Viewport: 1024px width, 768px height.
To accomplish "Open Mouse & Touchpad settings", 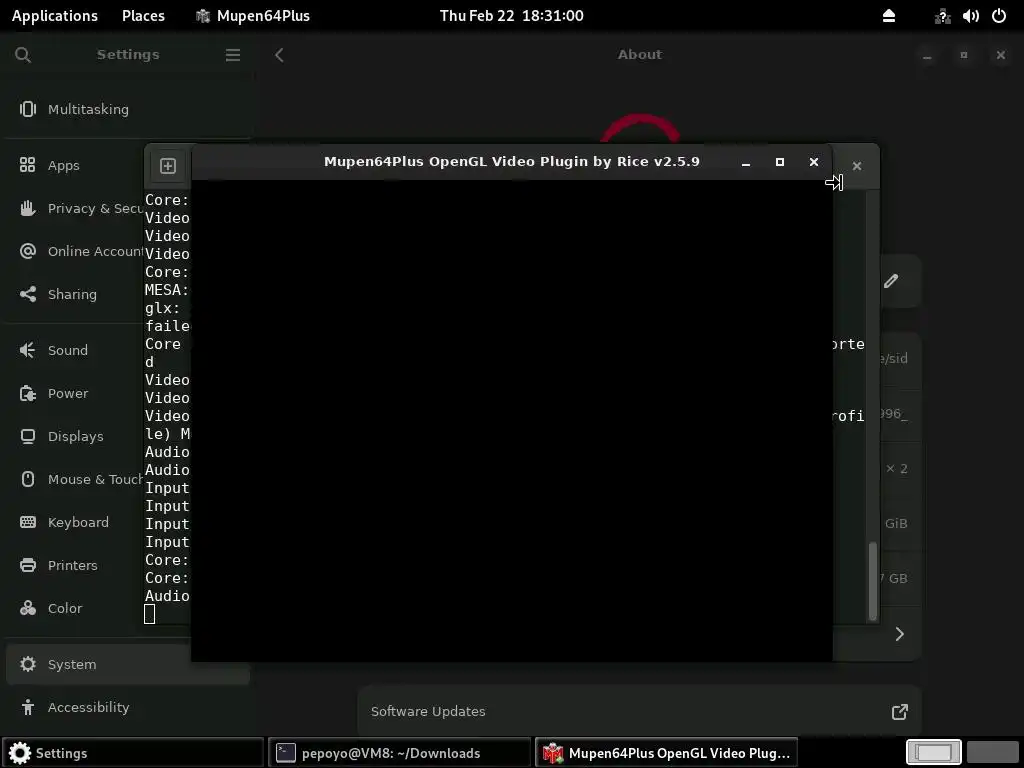I will pyautogui.click(x=75, y=480).
